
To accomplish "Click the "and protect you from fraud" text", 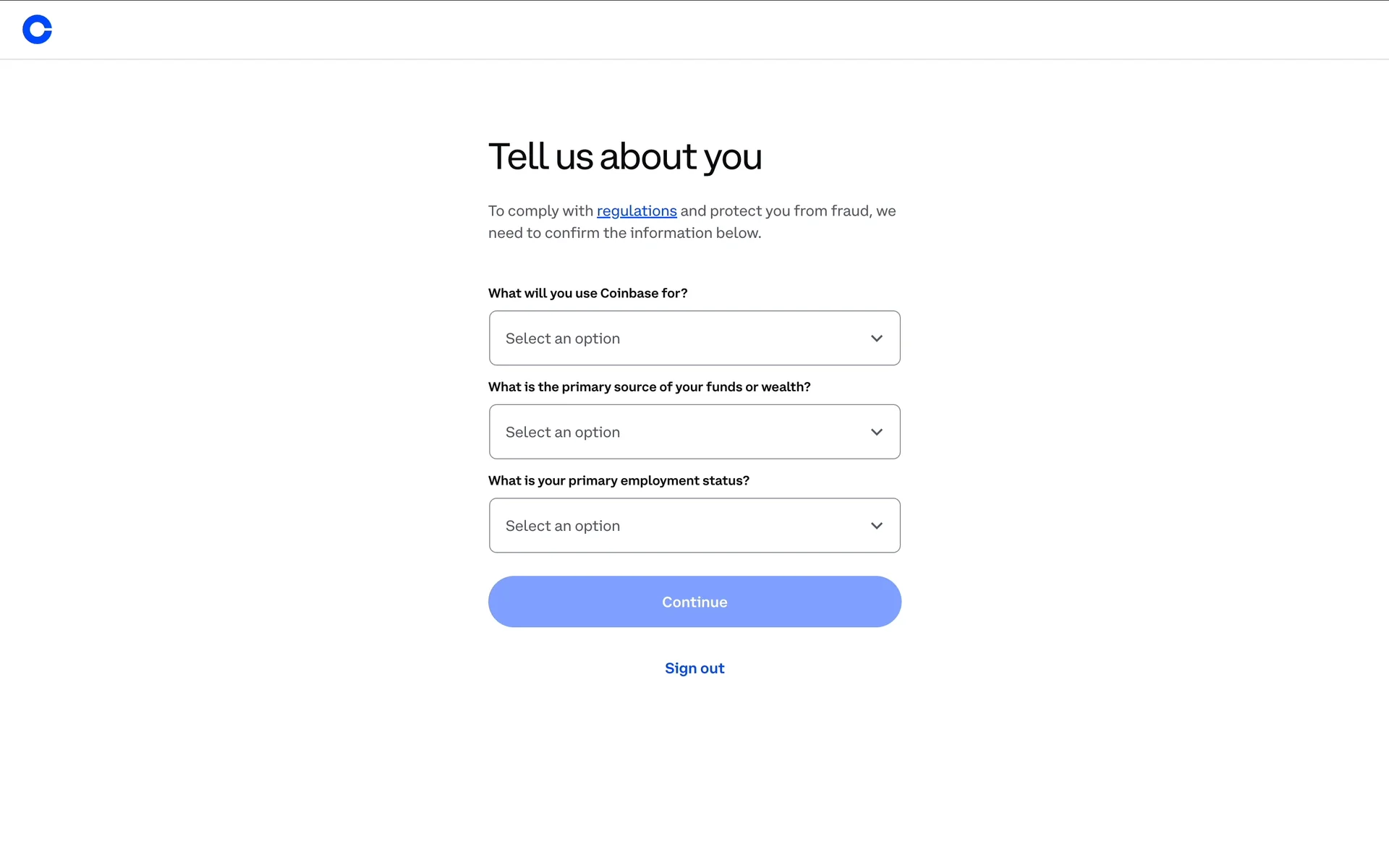I will point(774,210).
